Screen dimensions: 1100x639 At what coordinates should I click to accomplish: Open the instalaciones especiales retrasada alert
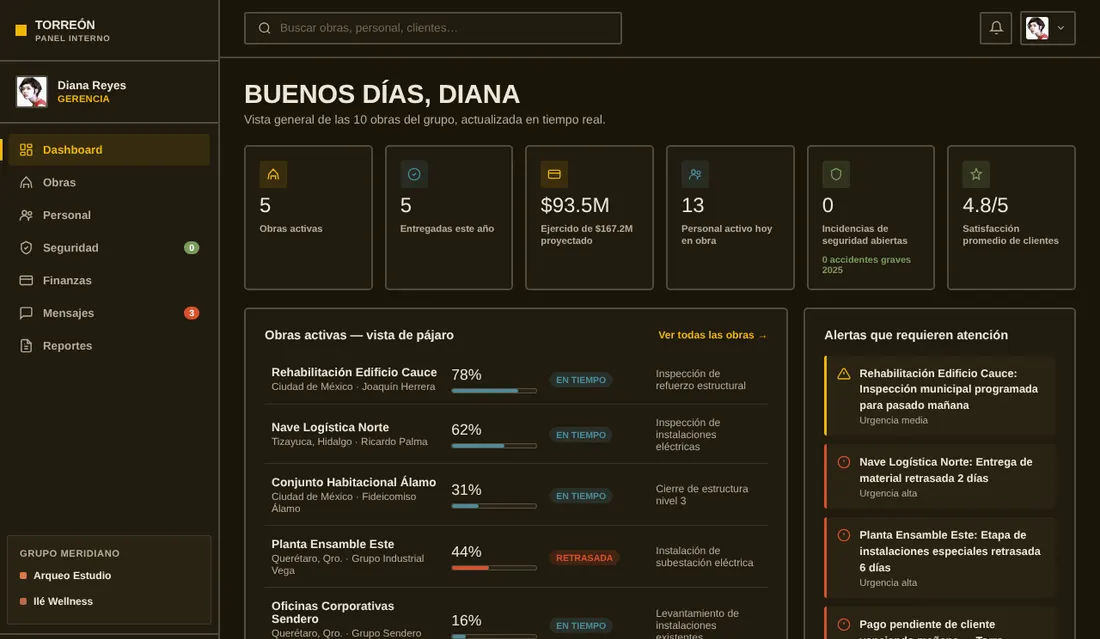click(939, 558)
